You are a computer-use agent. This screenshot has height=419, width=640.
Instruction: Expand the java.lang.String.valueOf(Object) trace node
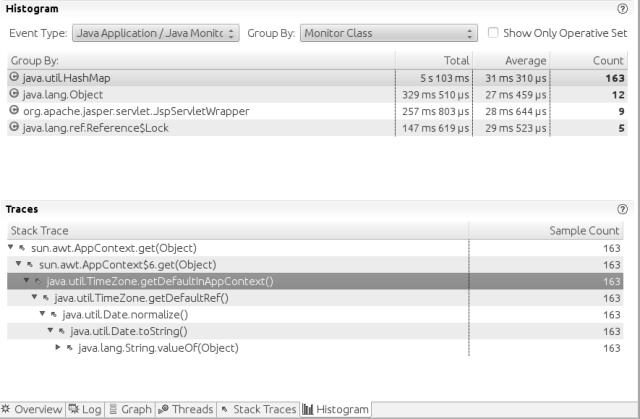(x=58, y=347)
